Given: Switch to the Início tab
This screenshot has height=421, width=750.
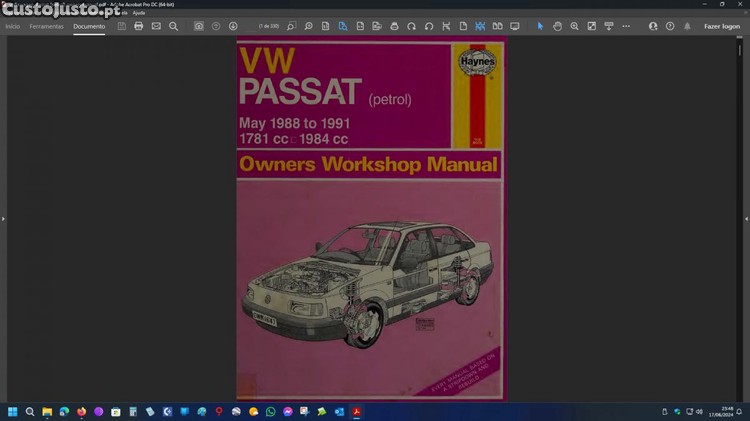Looking at the screenshot, I should [13, 26].
